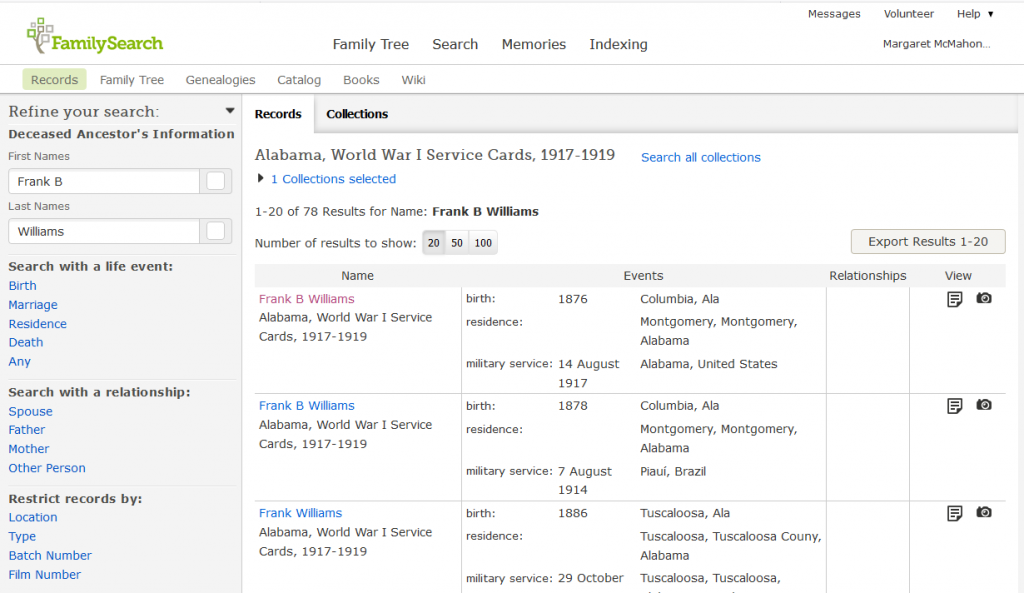The height and width of the screenshot is (593, 1024).
Task: Open Frank B Williams result born 1878
Action: (306, 406)
